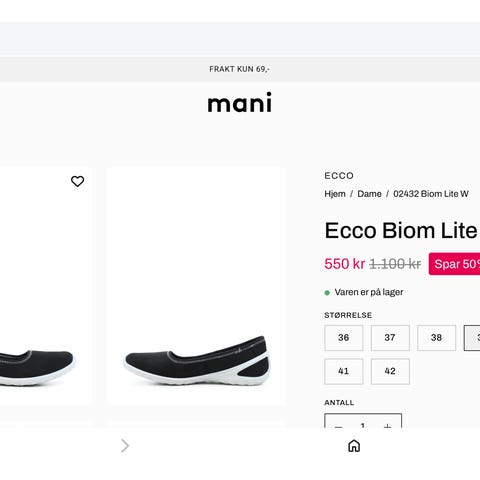
Task: Open the Dame breadcrumb category
Action: click(x=369, y=194)
